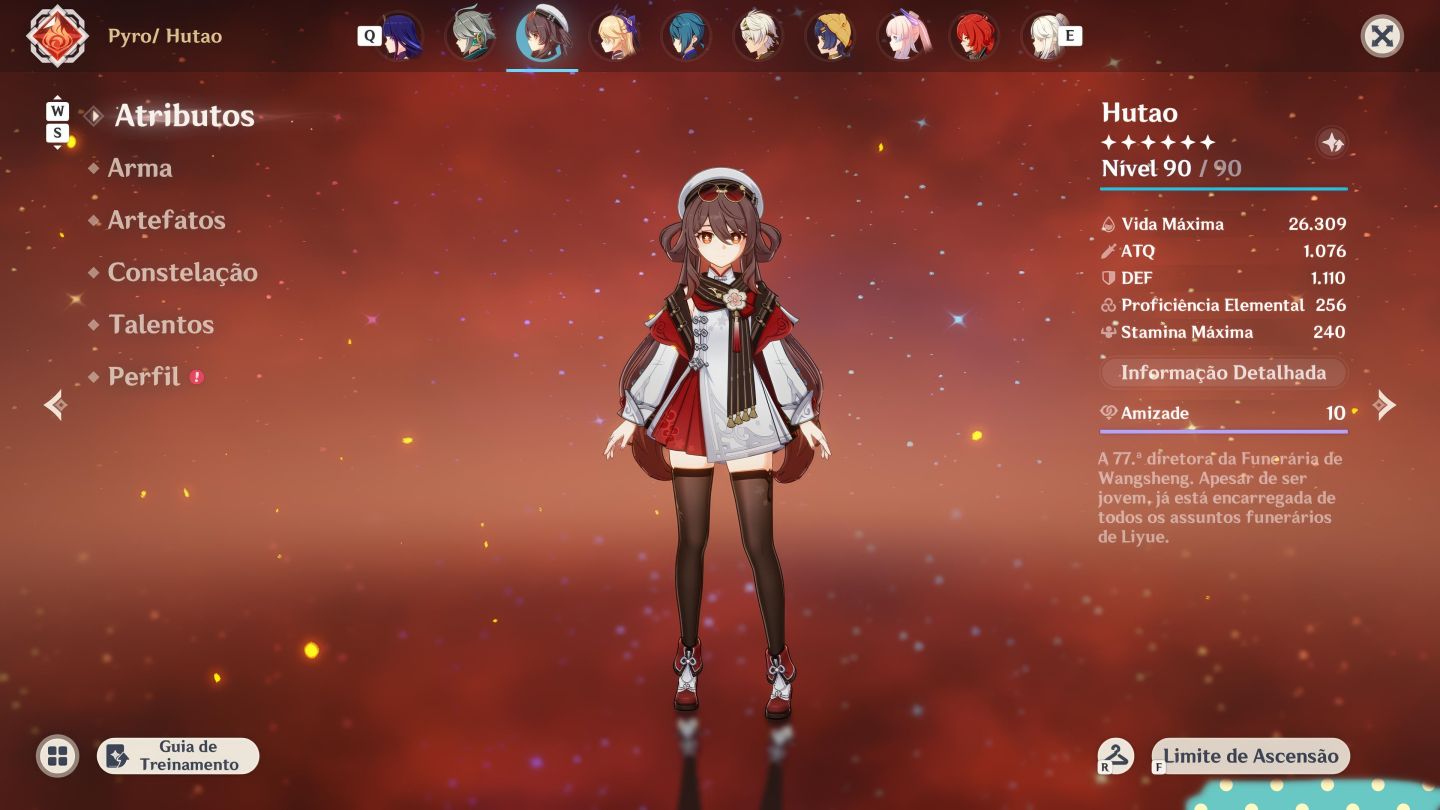Click the E key hint for next character

pos(1070,36)
